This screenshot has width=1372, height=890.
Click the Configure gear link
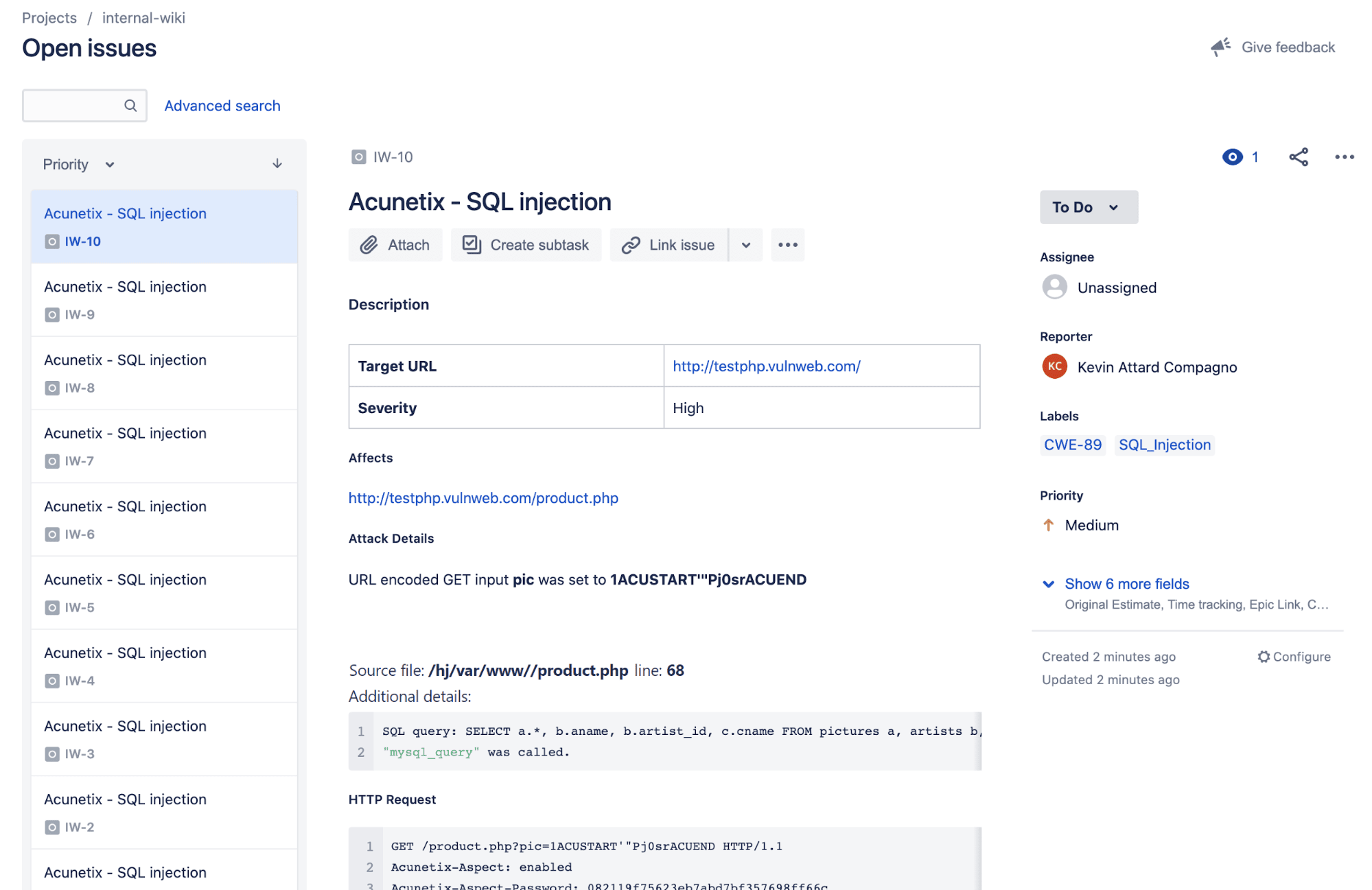[x=1294, y=657]
